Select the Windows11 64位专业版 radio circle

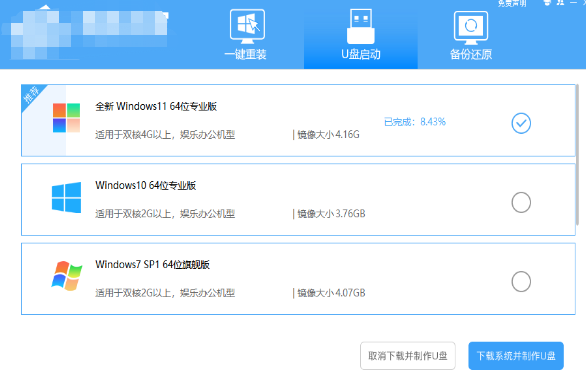(521, 123)
